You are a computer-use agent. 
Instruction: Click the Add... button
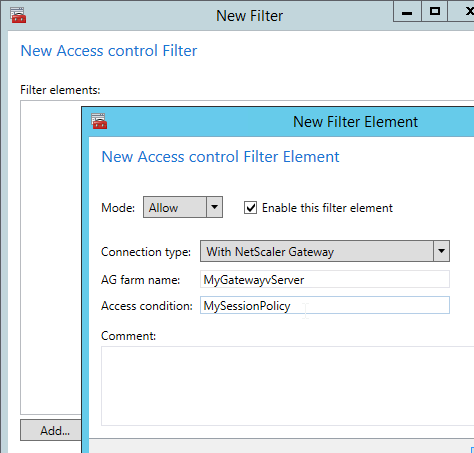51,430
